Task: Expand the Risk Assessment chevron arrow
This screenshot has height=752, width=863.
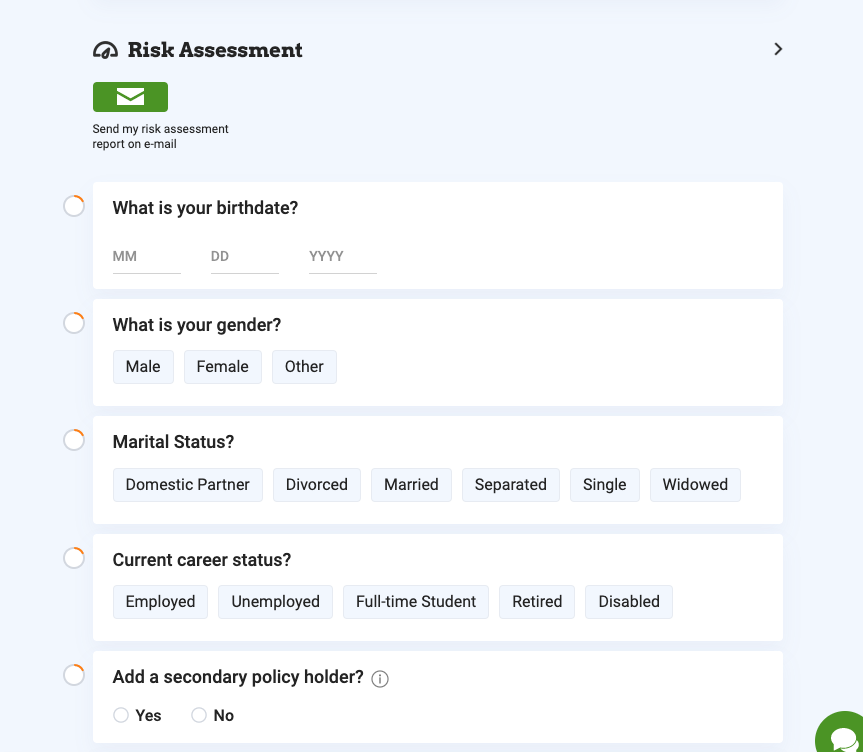Action: [778, 49]
